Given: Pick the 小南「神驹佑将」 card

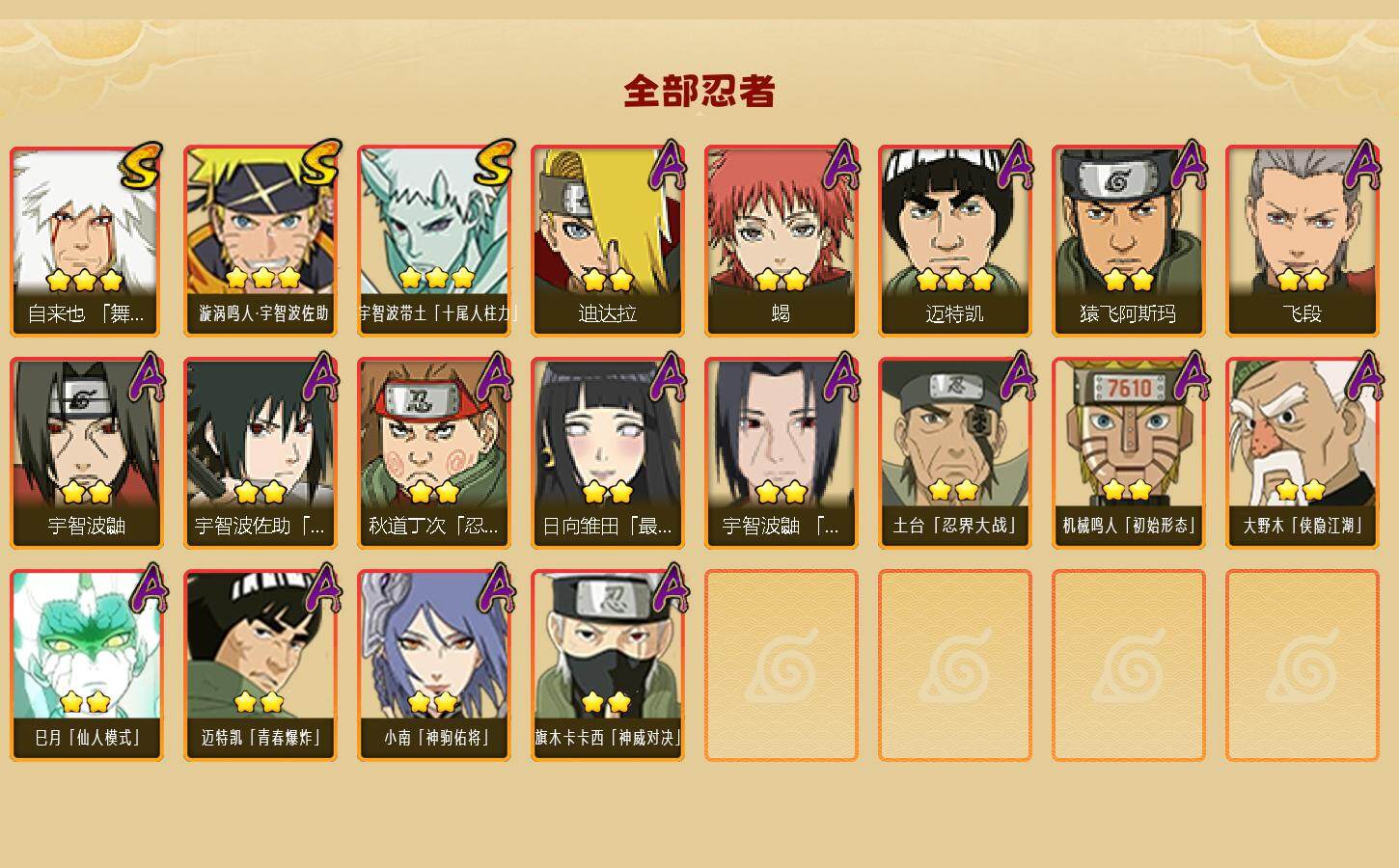Looking at the screenshot, I should pos(434,665).
